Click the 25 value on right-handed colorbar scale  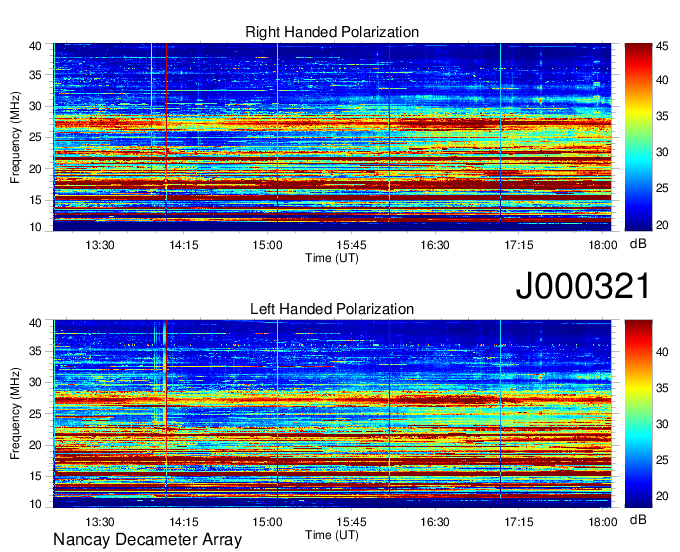click(662, 188)
